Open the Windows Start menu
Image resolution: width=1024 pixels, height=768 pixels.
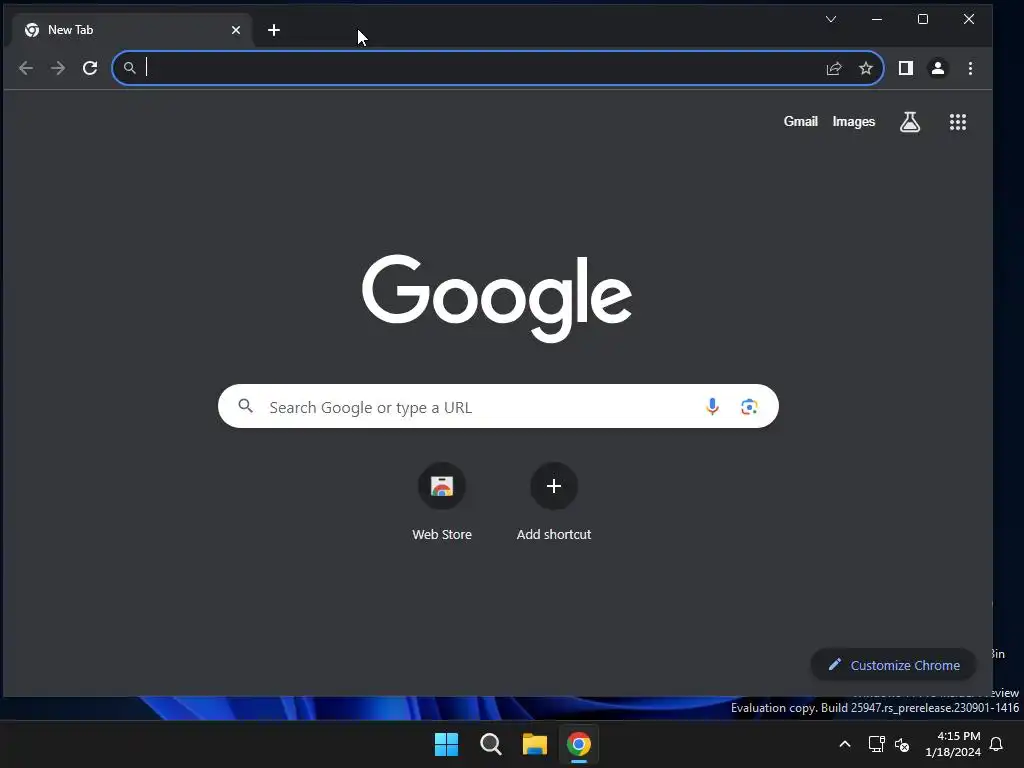click(447, 744)
